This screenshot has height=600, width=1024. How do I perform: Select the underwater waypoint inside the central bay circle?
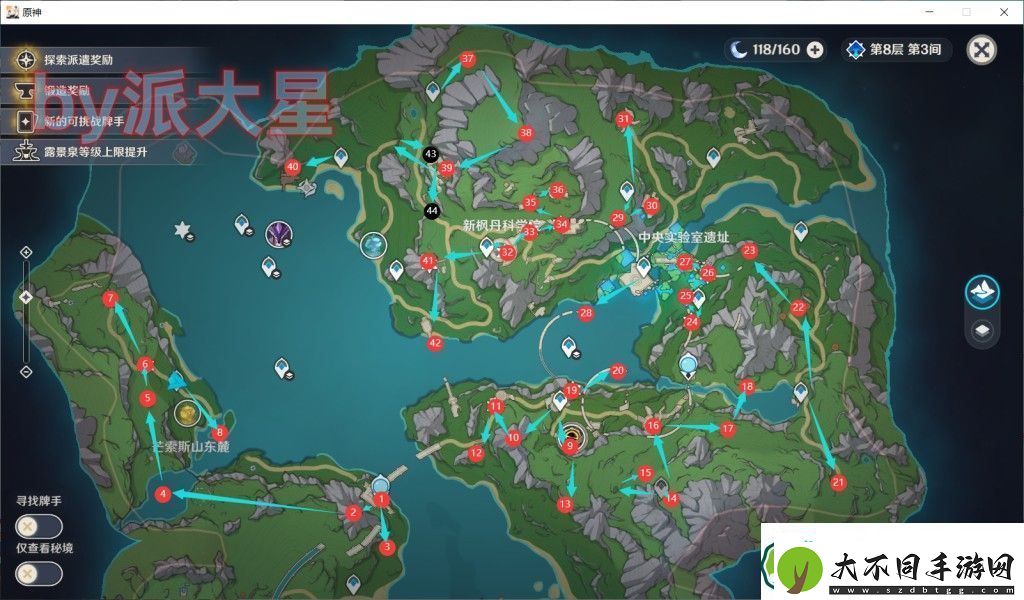569,347
